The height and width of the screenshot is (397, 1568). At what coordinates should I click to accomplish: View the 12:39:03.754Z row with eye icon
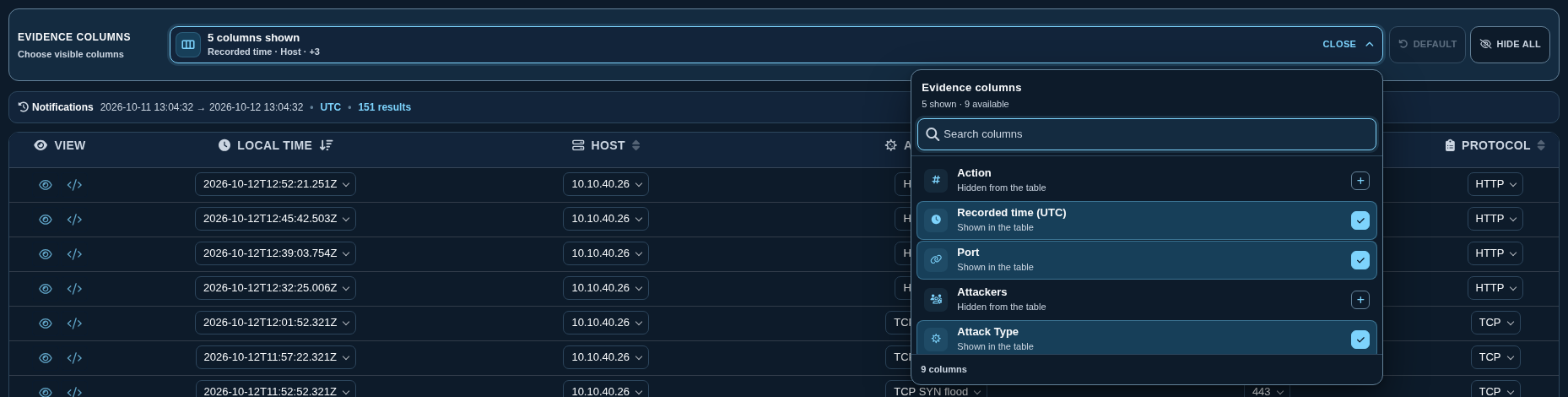(46, 254)
